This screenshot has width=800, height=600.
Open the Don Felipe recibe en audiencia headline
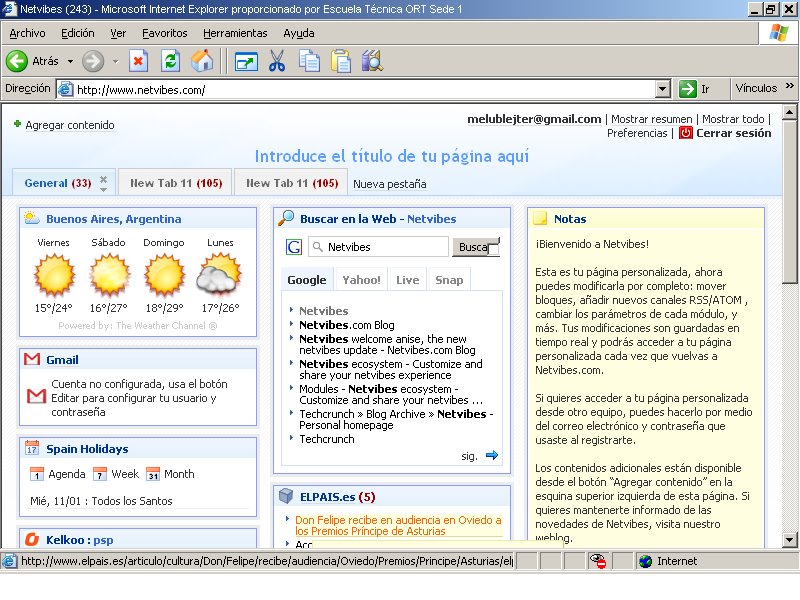click(x=398, y=526)
